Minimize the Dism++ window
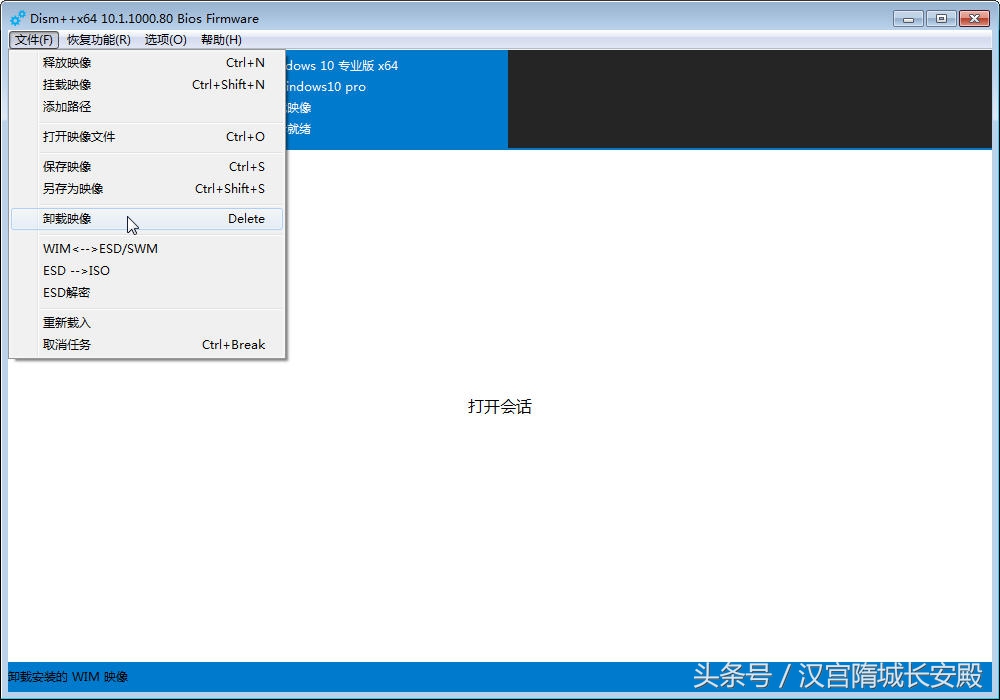Screen dimensions: 1000x700 click(909, 18)
